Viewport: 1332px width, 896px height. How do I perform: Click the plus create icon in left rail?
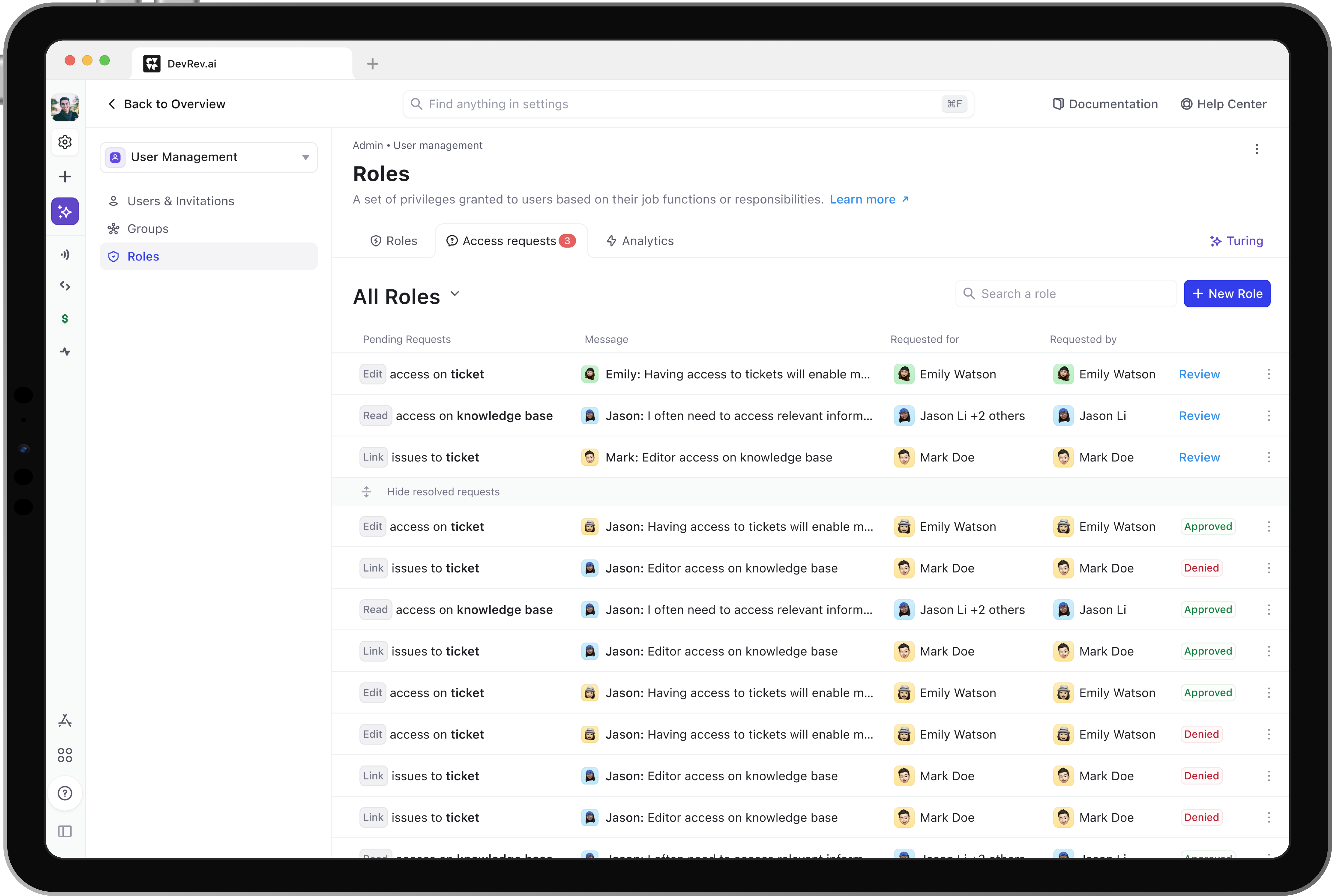(x=65, y=177)
